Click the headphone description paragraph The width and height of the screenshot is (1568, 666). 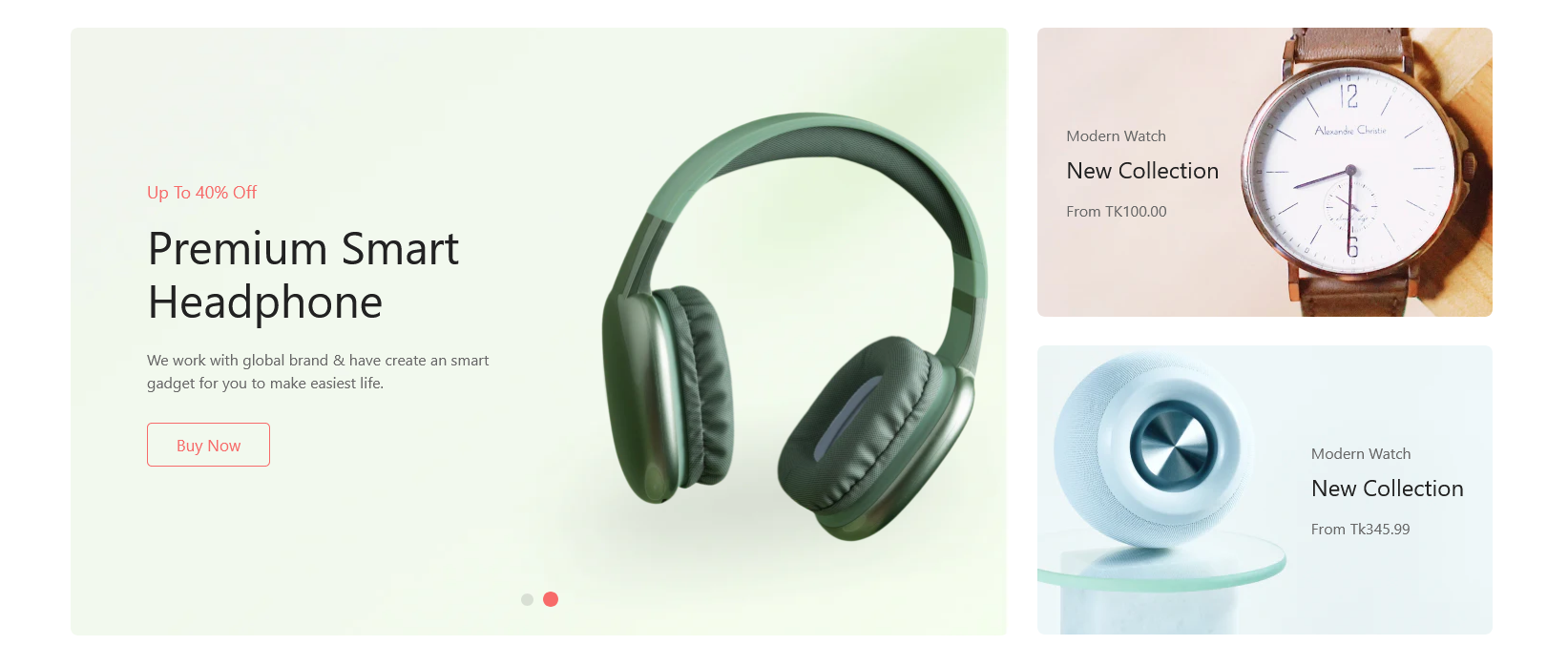click(318, 372)
